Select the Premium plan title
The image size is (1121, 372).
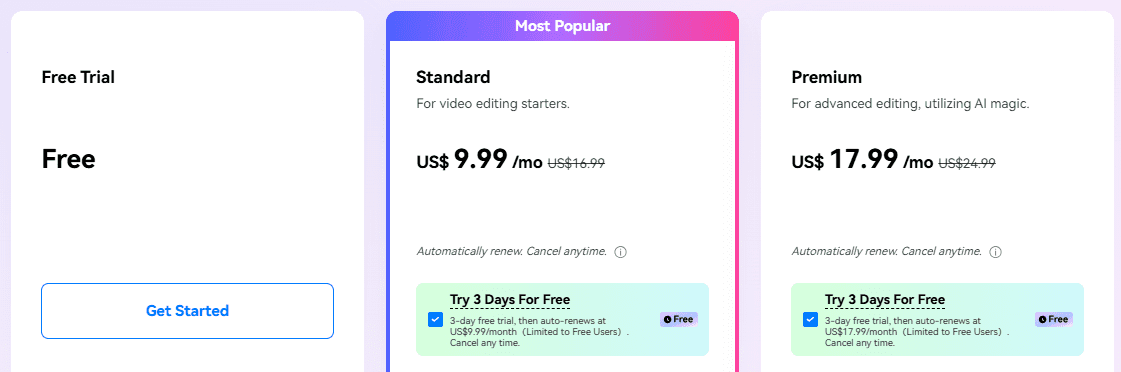pyautogui.click(x=826, y=77)
